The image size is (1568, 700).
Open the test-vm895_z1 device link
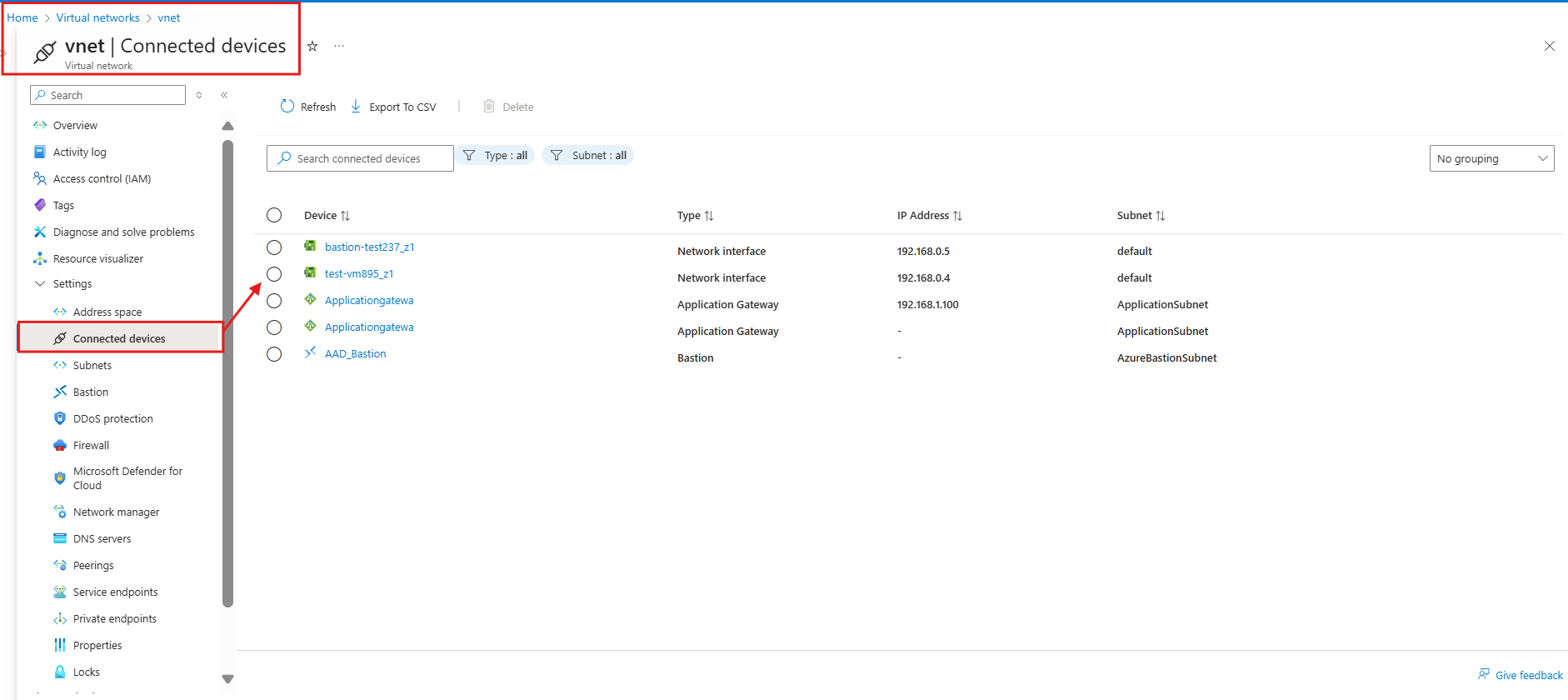point(359,273)
